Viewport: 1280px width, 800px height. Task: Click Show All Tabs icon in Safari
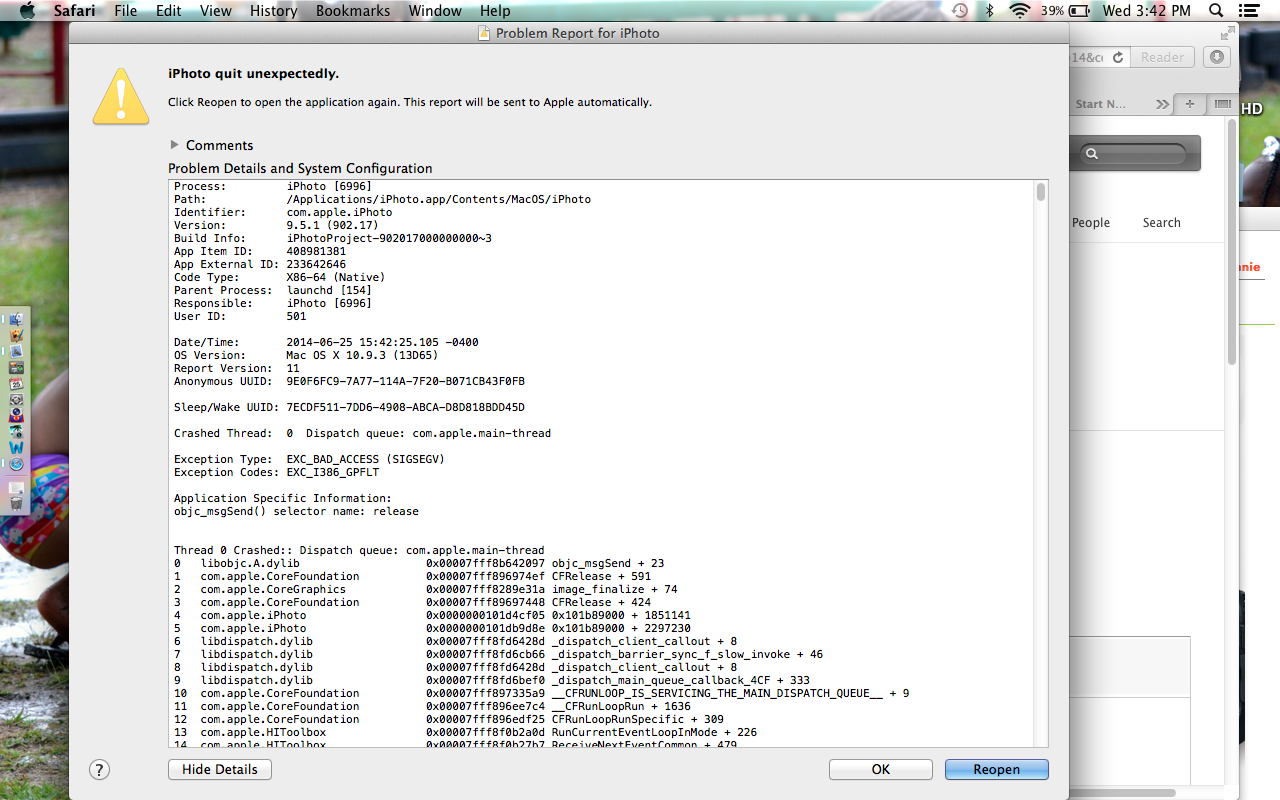1221,104
